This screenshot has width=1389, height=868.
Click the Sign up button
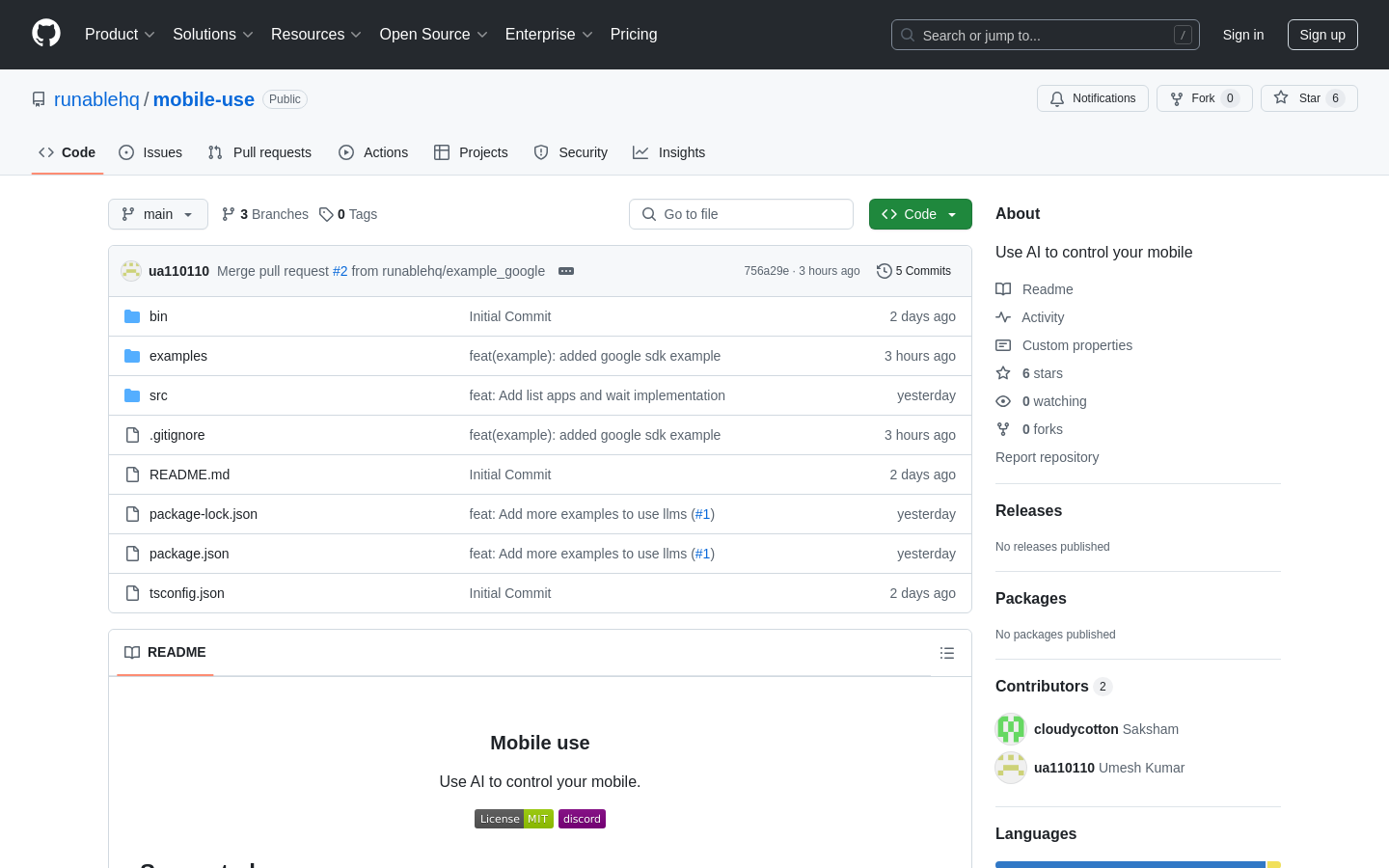tap(1322, 35)
